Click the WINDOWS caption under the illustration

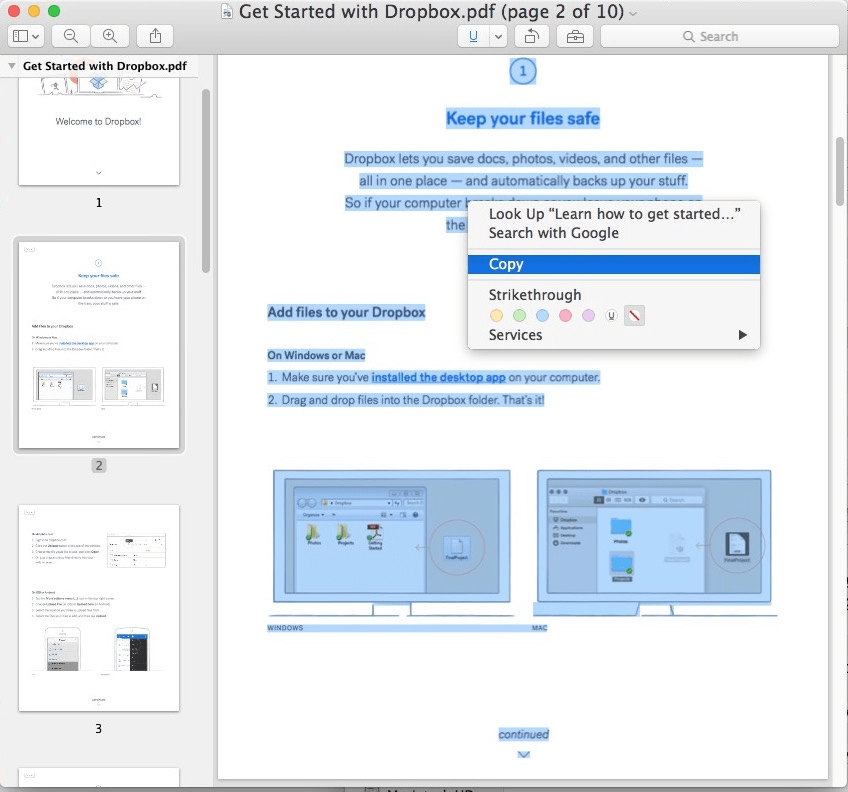click(285, 628)
